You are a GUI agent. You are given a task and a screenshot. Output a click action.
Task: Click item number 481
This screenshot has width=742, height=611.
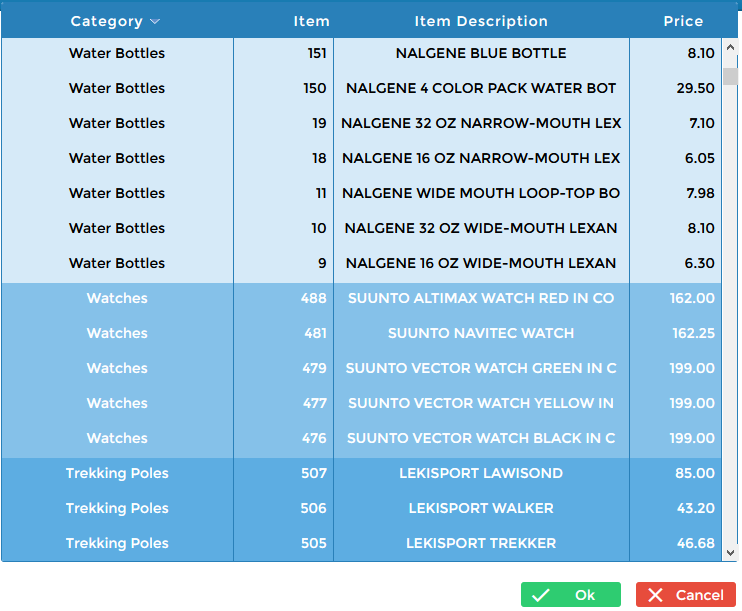316,333
